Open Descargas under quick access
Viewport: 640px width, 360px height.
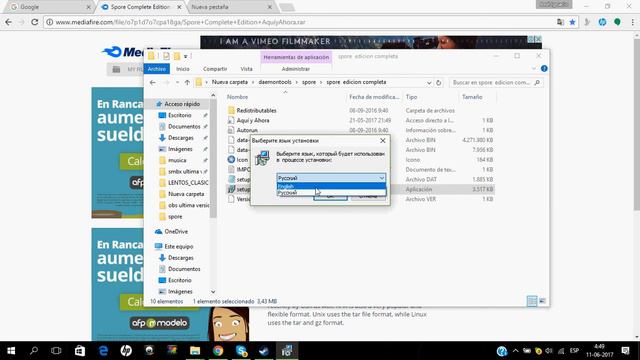180,138
